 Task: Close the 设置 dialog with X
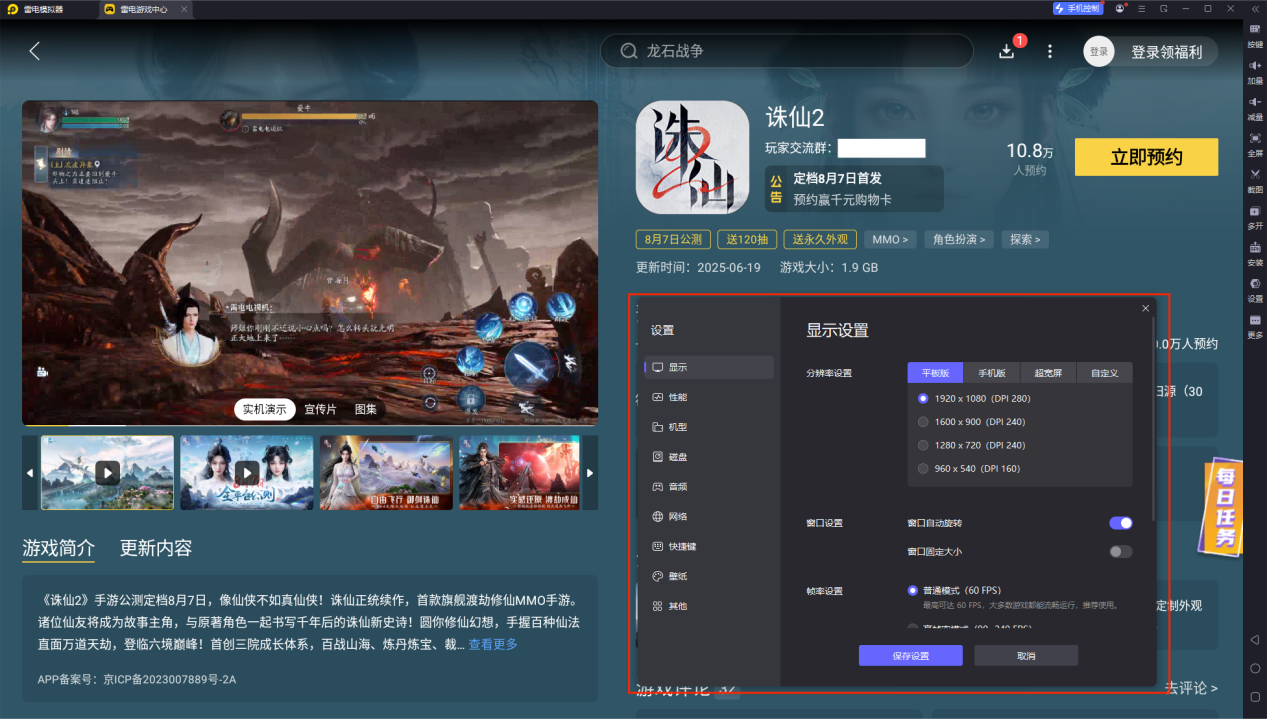click(x=1145, y=309)
